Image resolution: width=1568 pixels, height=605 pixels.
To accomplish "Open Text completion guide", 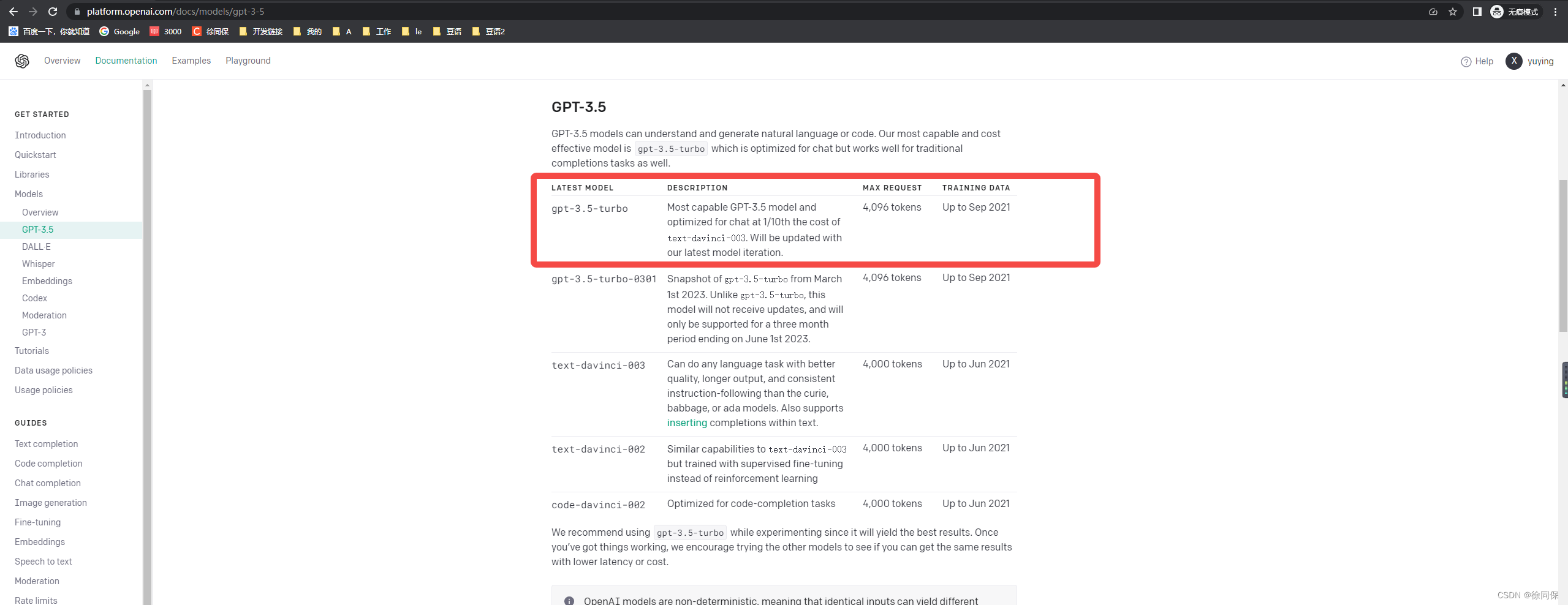I will 47,444.
